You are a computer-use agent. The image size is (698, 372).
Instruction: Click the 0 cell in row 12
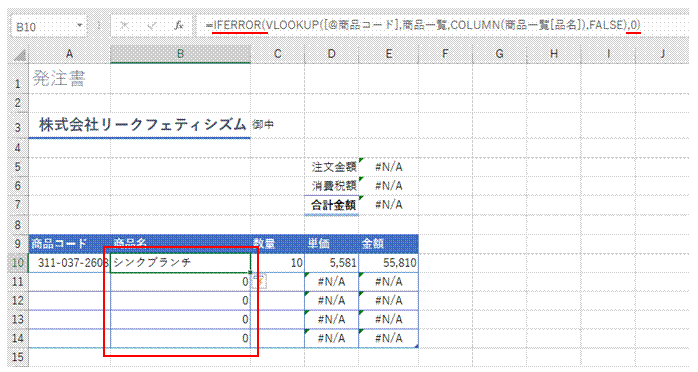click(x=180, y=300)
